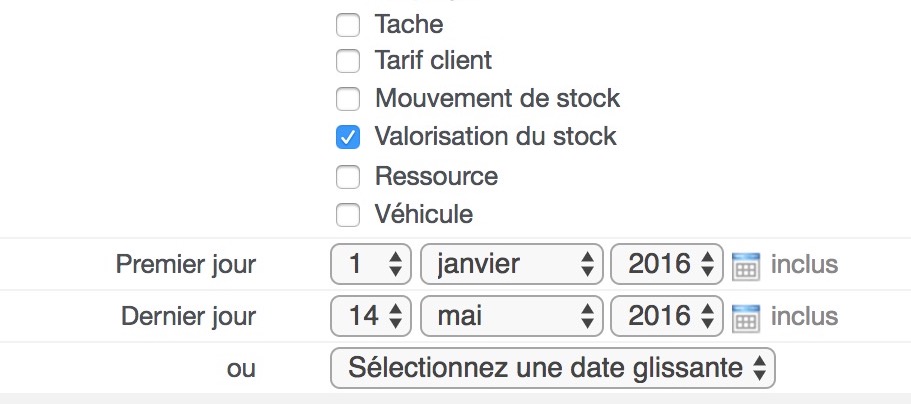This screenshot has width=911, height=404.
Task: Click the Mouvement de stock label text
Action: point(497,98)
